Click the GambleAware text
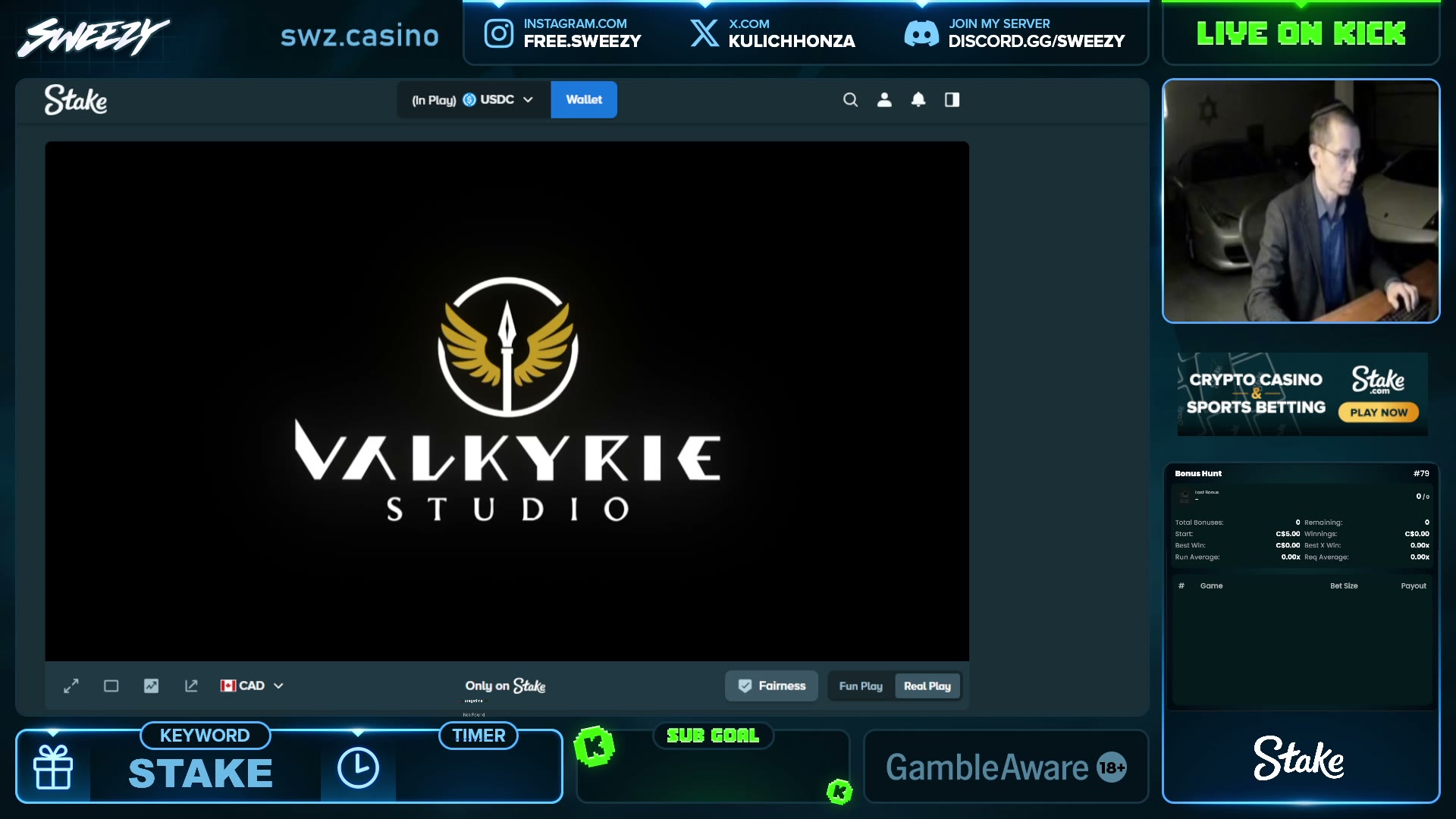The width and height of the screenshot is (1456, 819). (x=987, y=767)
